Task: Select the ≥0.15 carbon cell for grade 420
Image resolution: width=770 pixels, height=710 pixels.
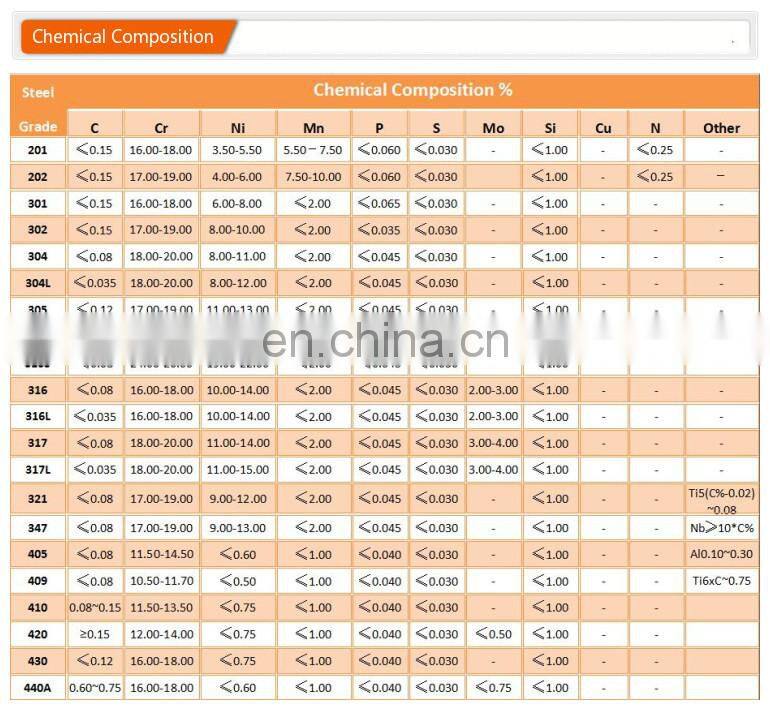Action: click(94, 634)
